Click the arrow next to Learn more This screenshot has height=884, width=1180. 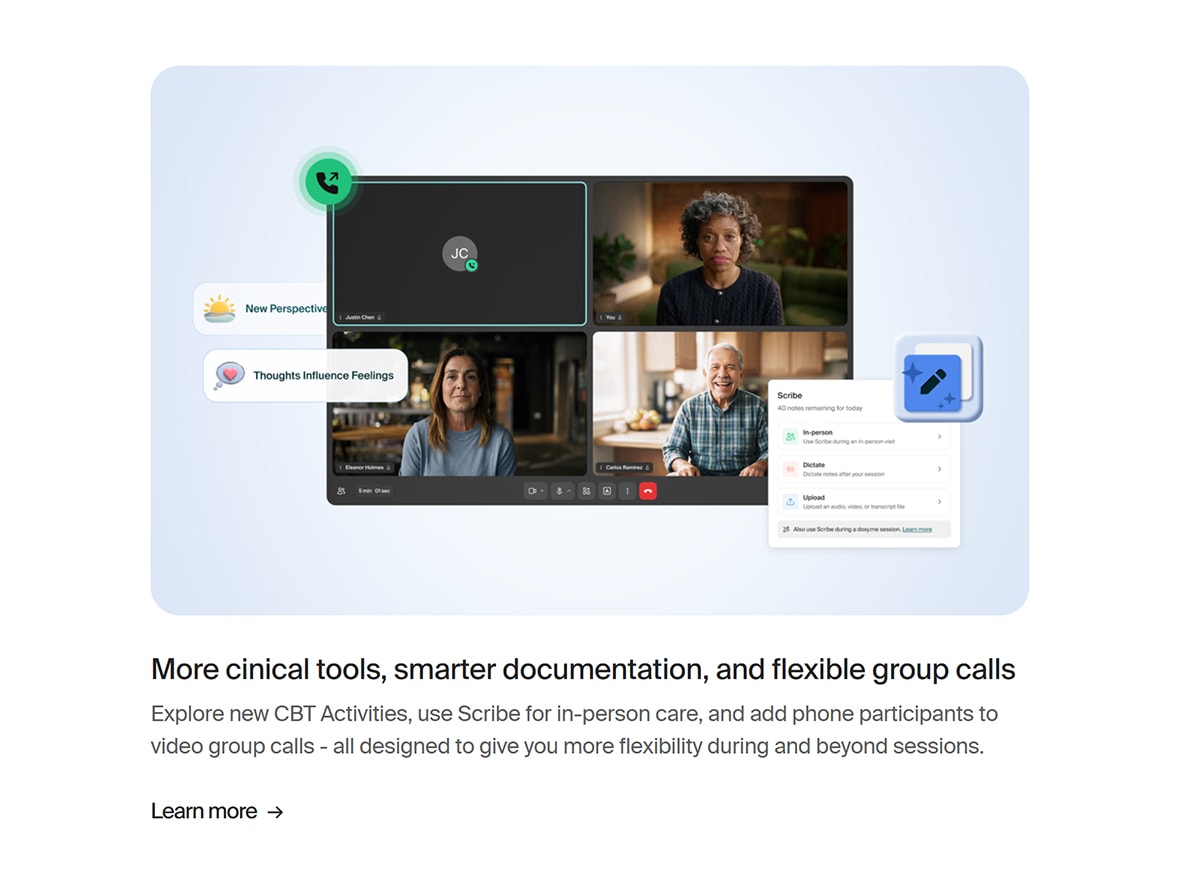[275, 812]
